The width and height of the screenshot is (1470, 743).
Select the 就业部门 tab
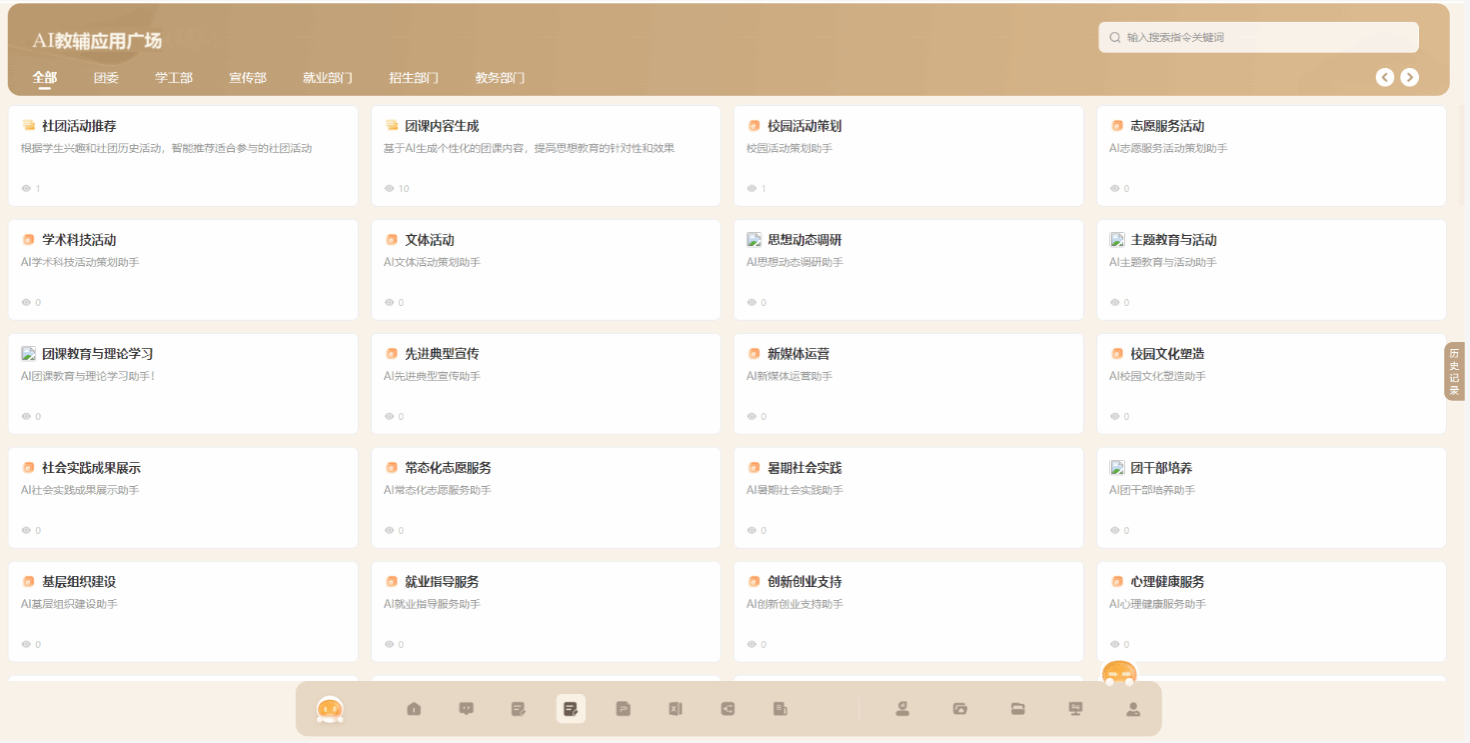[x=327, y=78]
